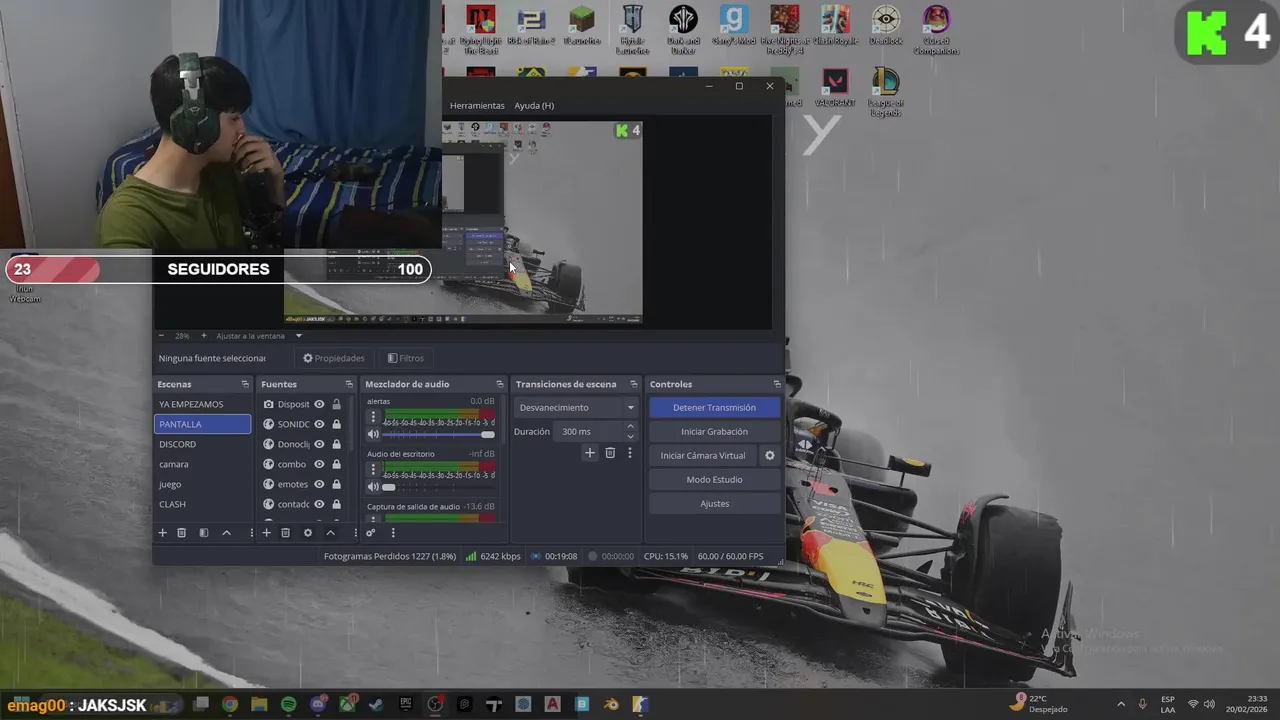Unlock the Donoclip source lock
This screenshot has height=720, width=1280.
(336, 444)
